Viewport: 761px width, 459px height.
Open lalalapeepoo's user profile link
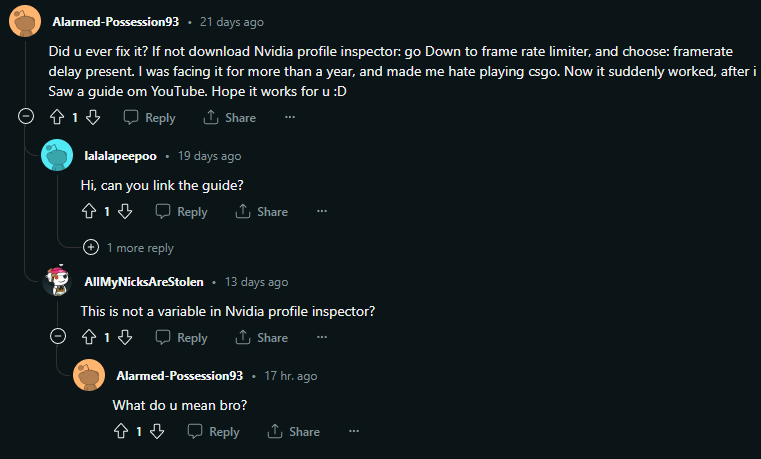[x=120, y=156]
